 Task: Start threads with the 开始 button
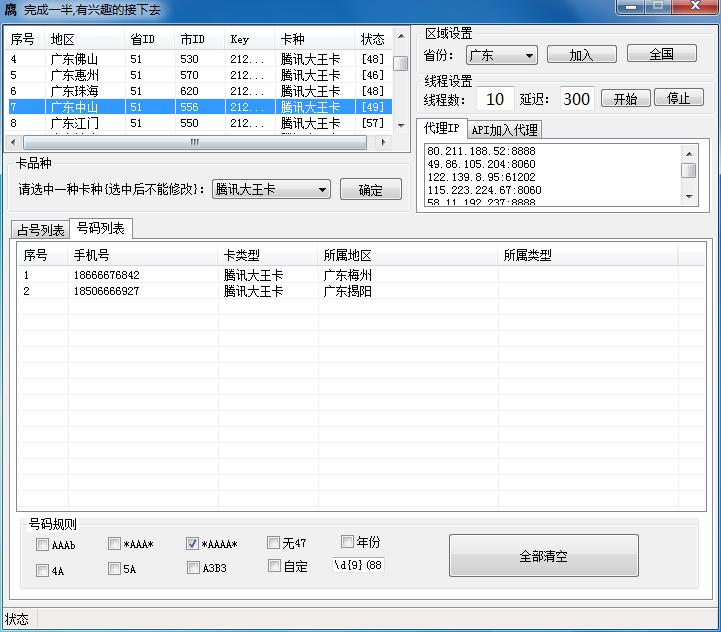pyautogui.click(x=625, y=98)
